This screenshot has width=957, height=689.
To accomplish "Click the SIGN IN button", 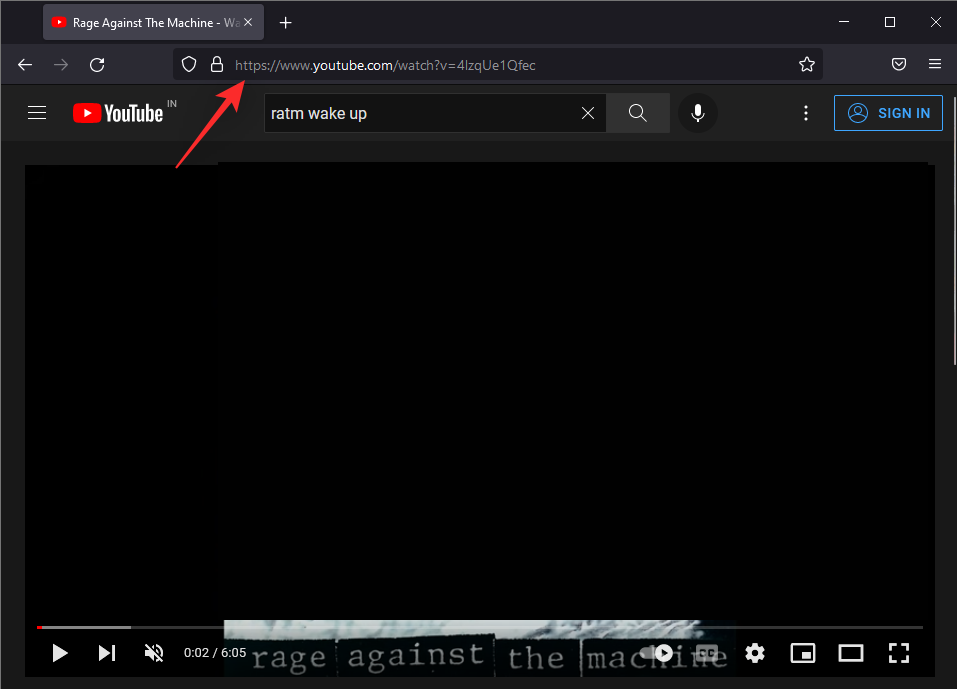I will pyautogui.click(x=888, y=113).
